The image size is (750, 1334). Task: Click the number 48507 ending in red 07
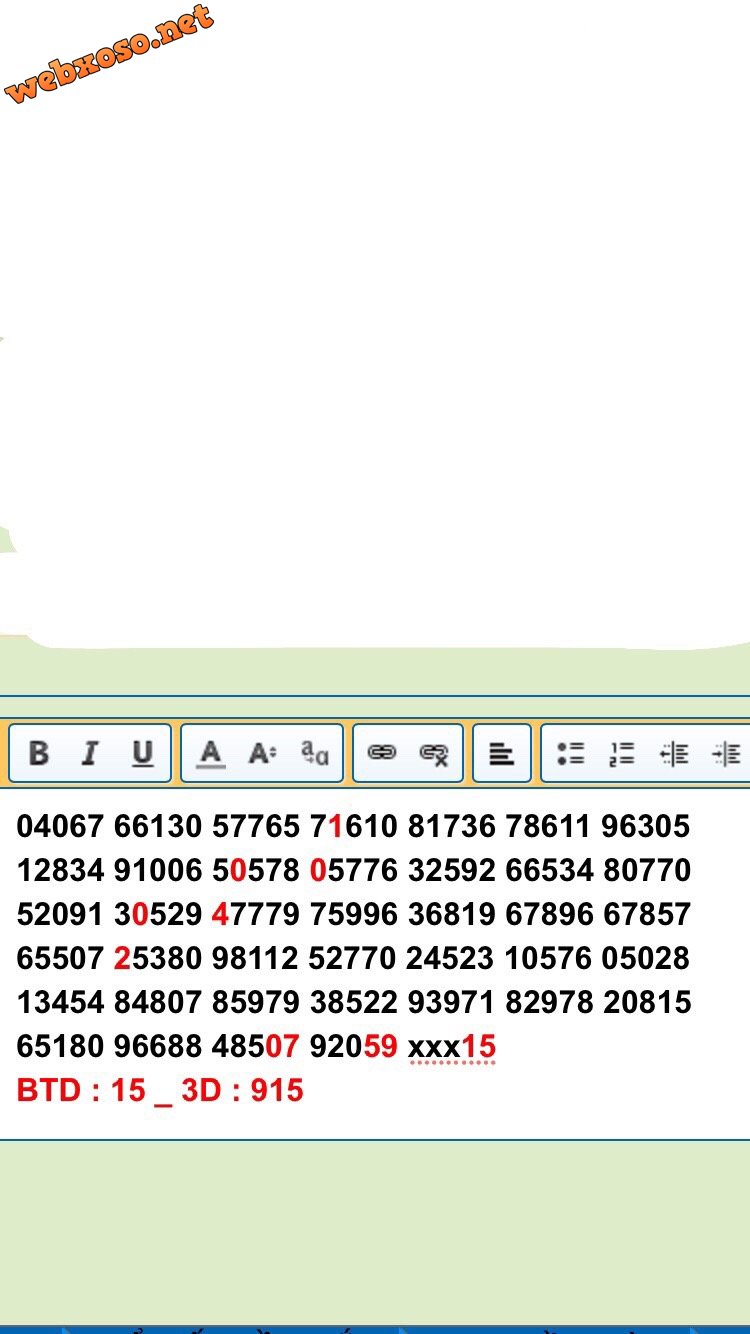[255, 1046]
